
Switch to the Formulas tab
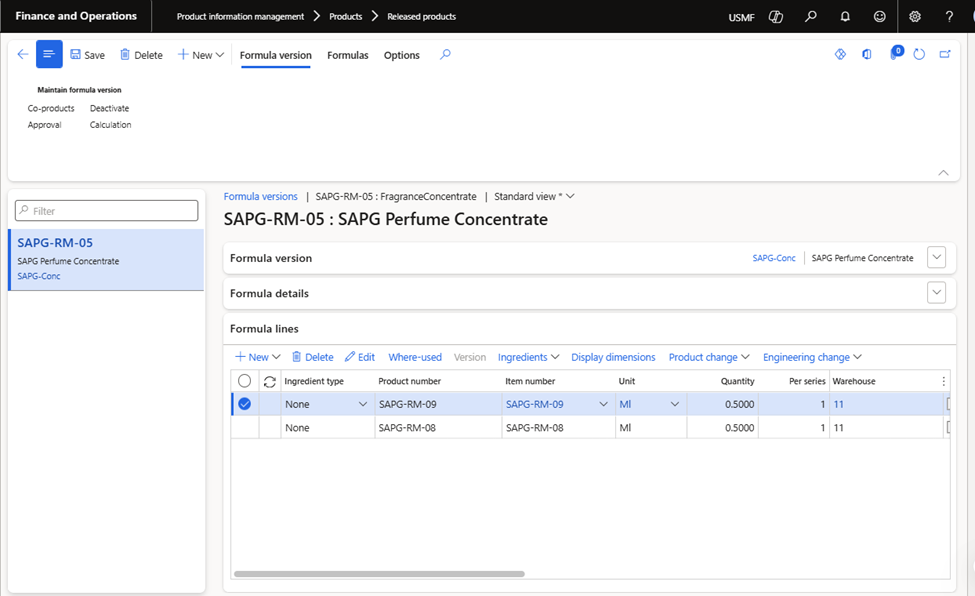point(348,55)
